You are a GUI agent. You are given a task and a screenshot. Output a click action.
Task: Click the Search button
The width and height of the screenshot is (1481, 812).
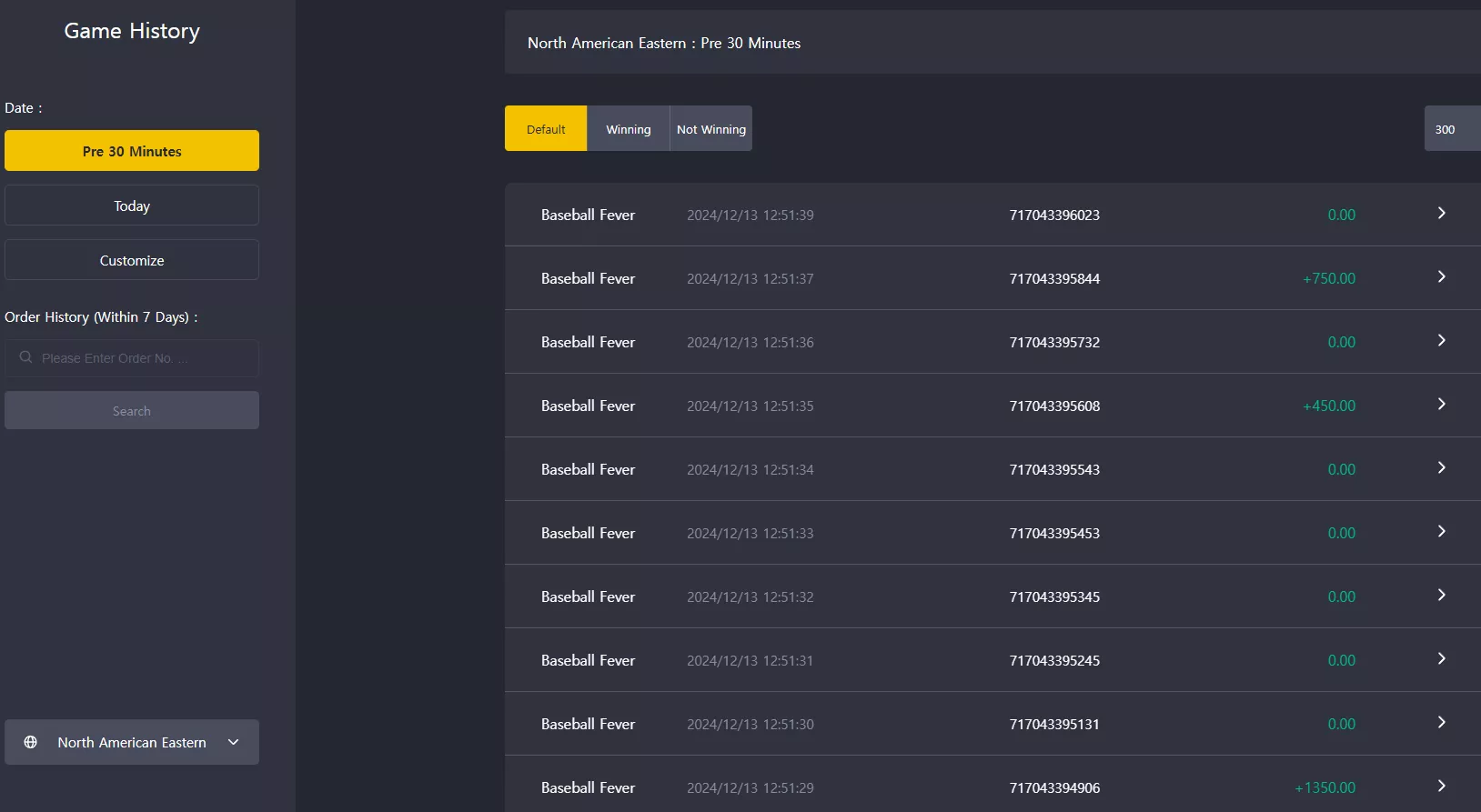tap(132, 410)
